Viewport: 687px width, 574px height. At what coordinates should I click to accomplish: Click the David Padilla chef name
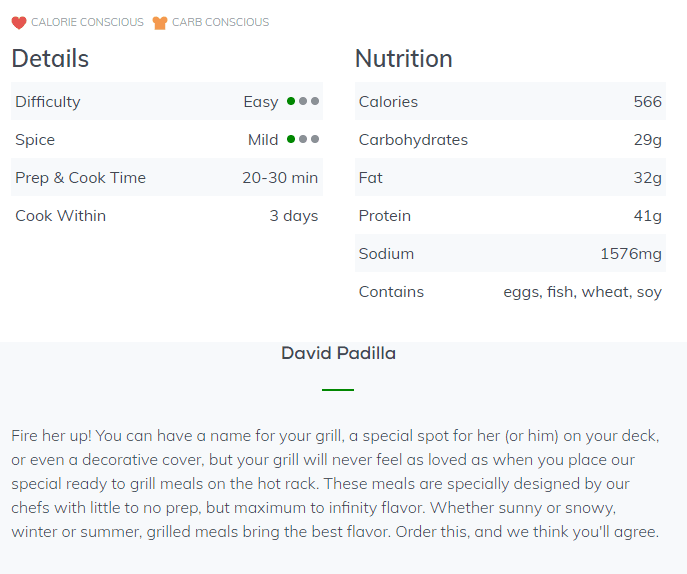tap(338, 353)
